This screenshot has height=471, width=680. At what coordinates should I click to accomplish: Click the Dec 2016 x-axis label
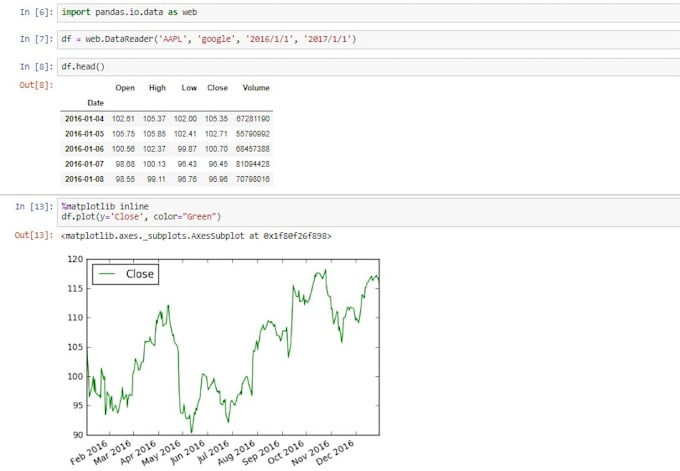(335, 453)
